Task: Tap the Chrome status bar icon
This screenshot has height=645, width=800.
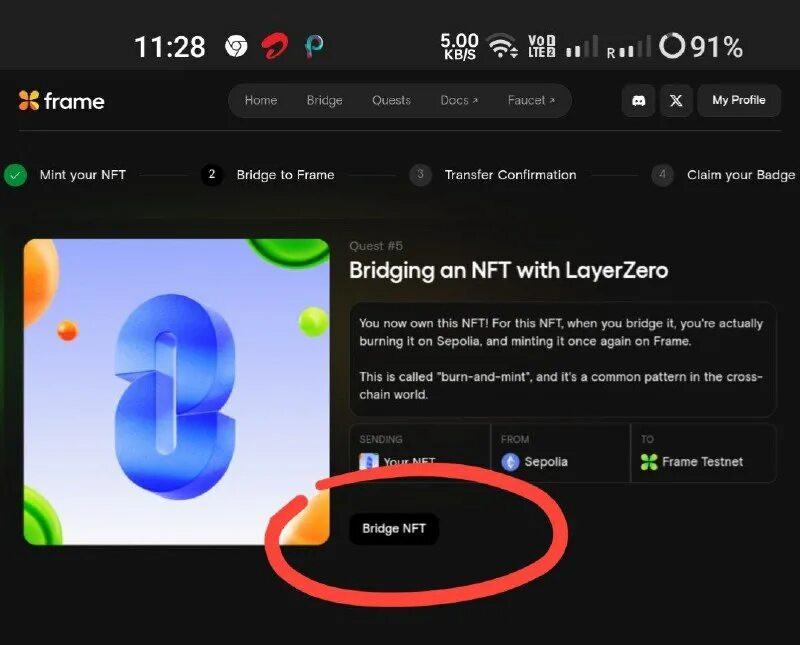Action: tap(236, 46)
